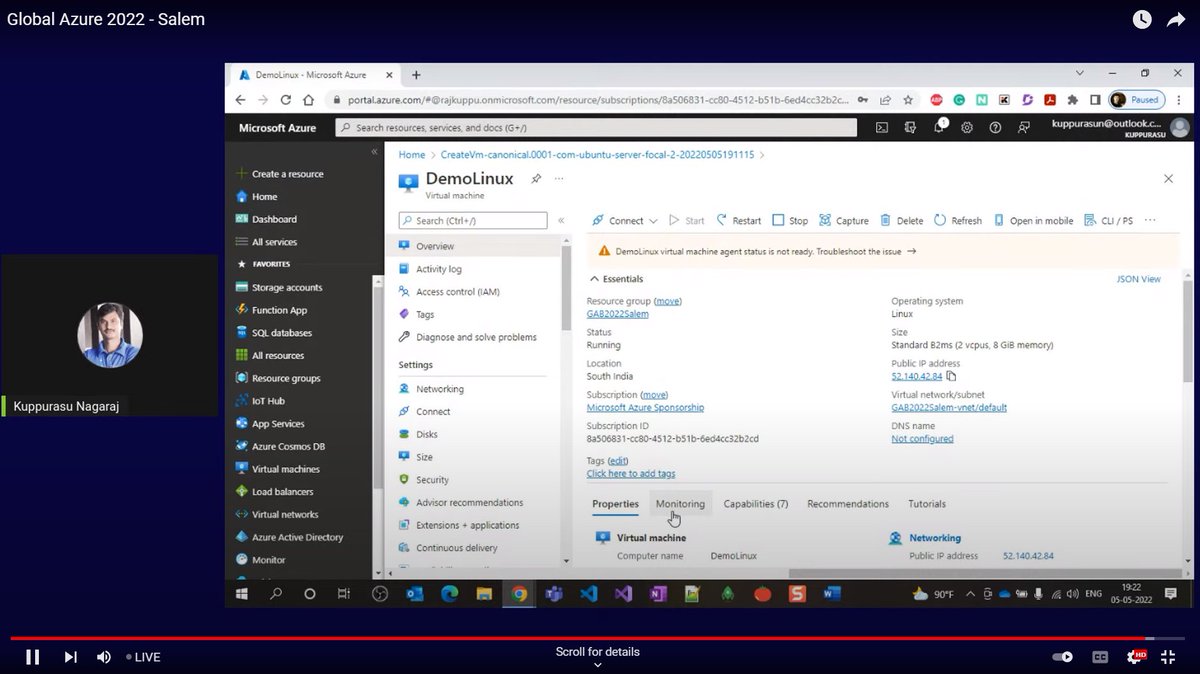Click Delete in VM toolbar

click(901, 221)
